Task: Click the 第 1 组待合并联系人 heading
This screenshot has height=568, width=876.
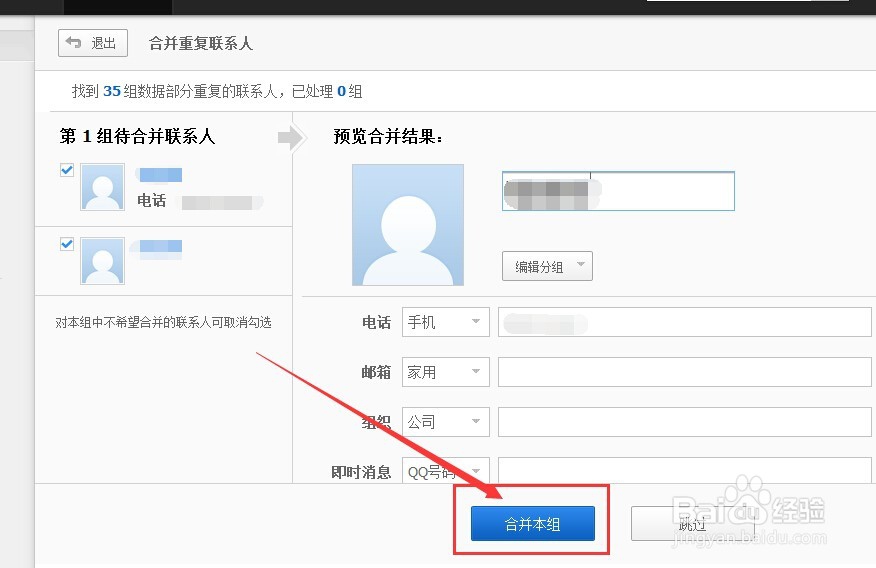Action: 137,136
